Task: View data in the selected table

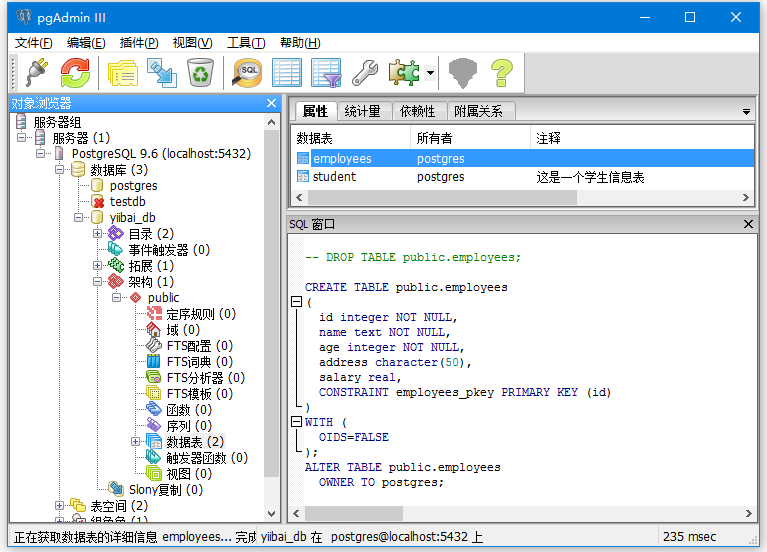Action: click(287, 73)
